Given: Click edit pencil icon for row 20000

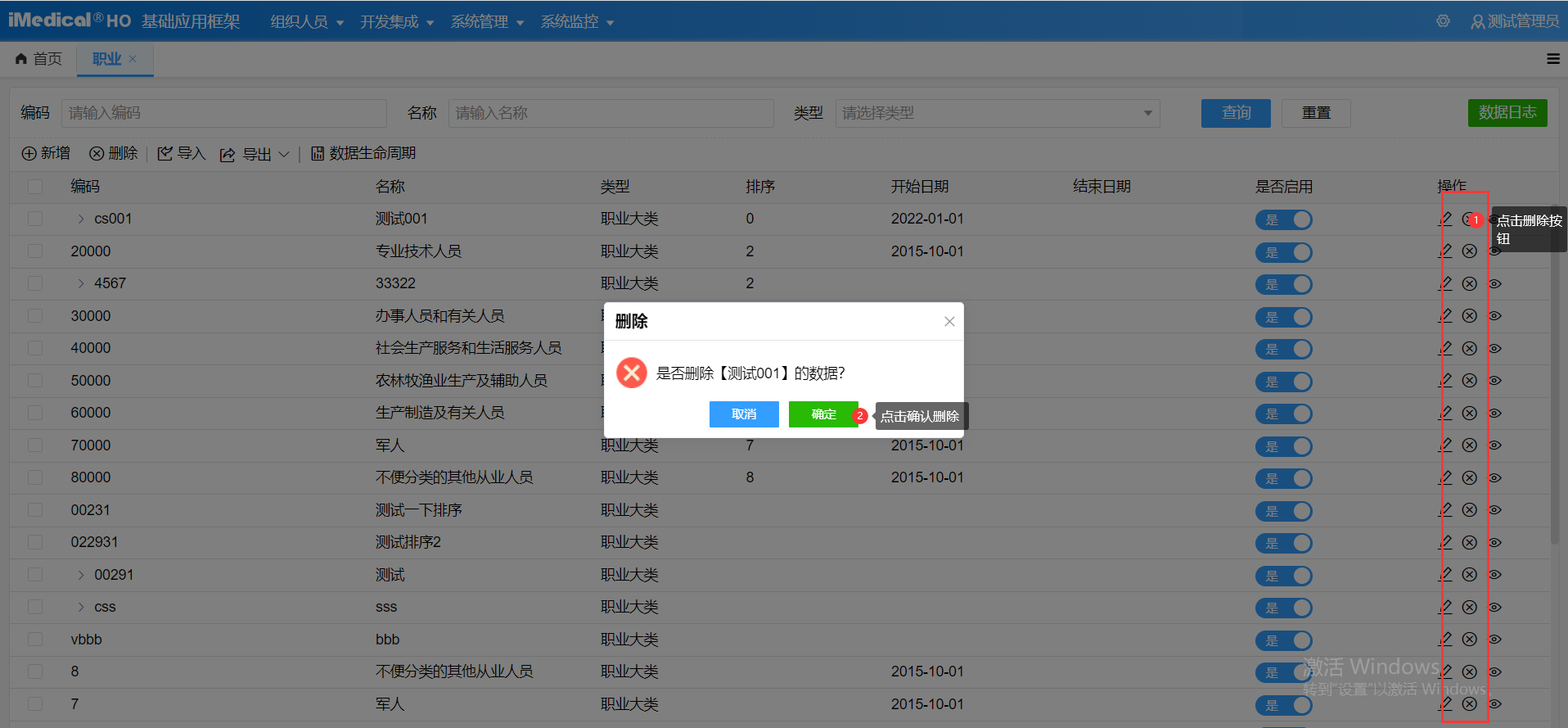Looking at the screenshot, I should (x=1446, y=251).
